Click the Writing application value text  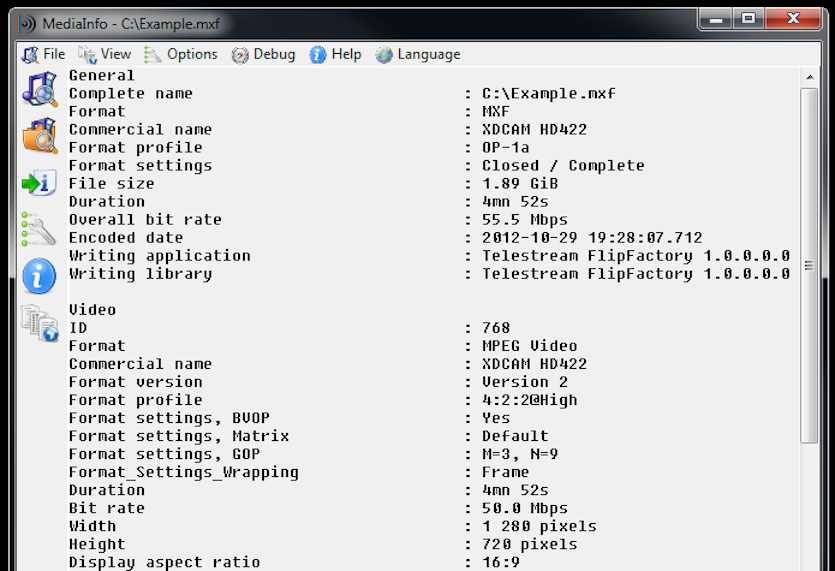tap(635, 256)
